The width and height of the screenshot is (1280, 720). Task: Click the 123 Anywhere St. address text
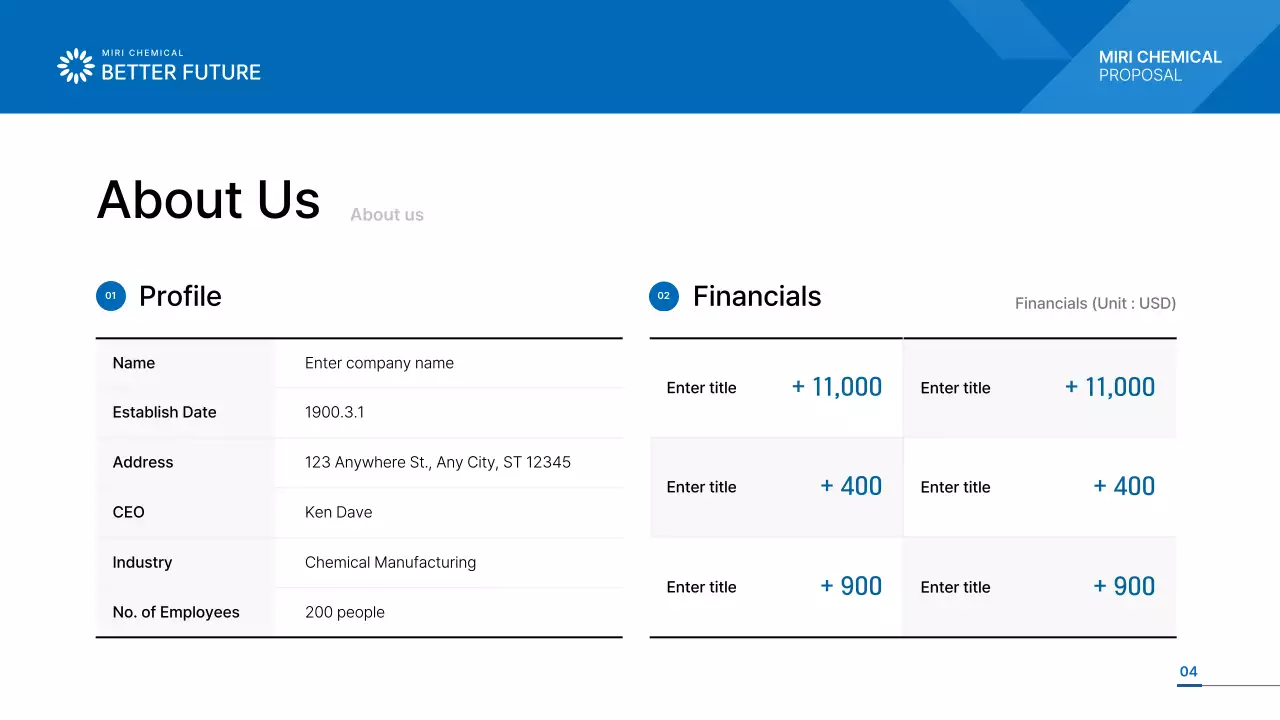coord(438,462)
